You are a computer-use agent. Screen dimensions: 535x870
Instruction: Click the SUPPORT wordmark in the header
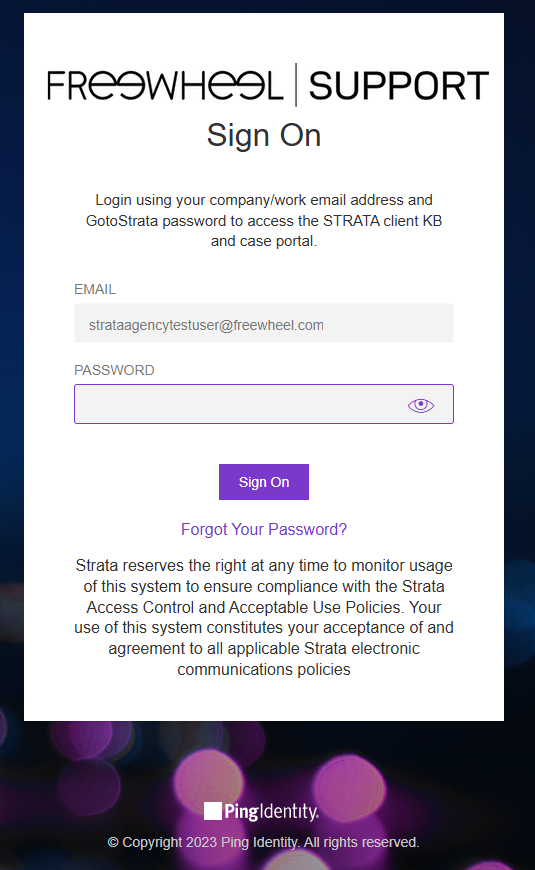click(x=398, y=86)
